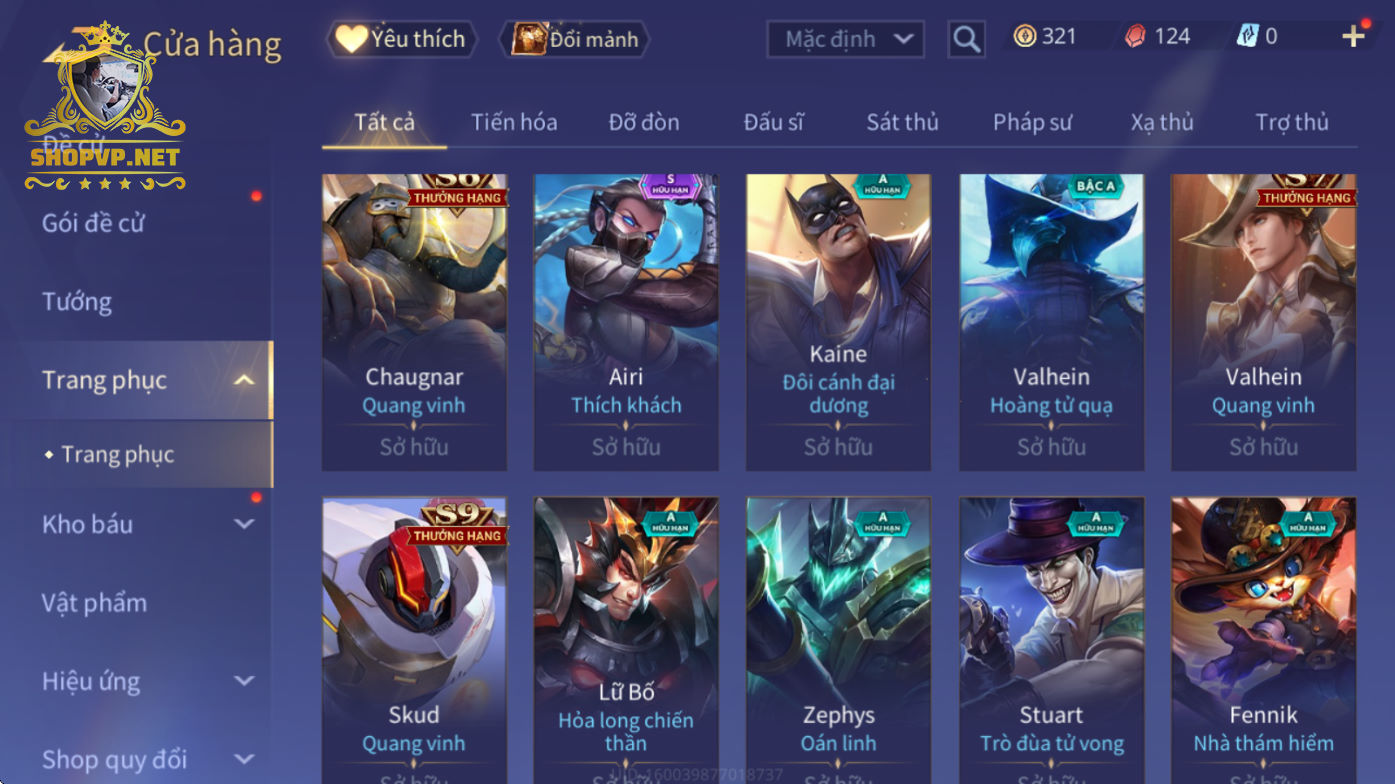Screen dimensions: 1395x784
Task: Switch to the Sát thủ tab
Action: 902,122
